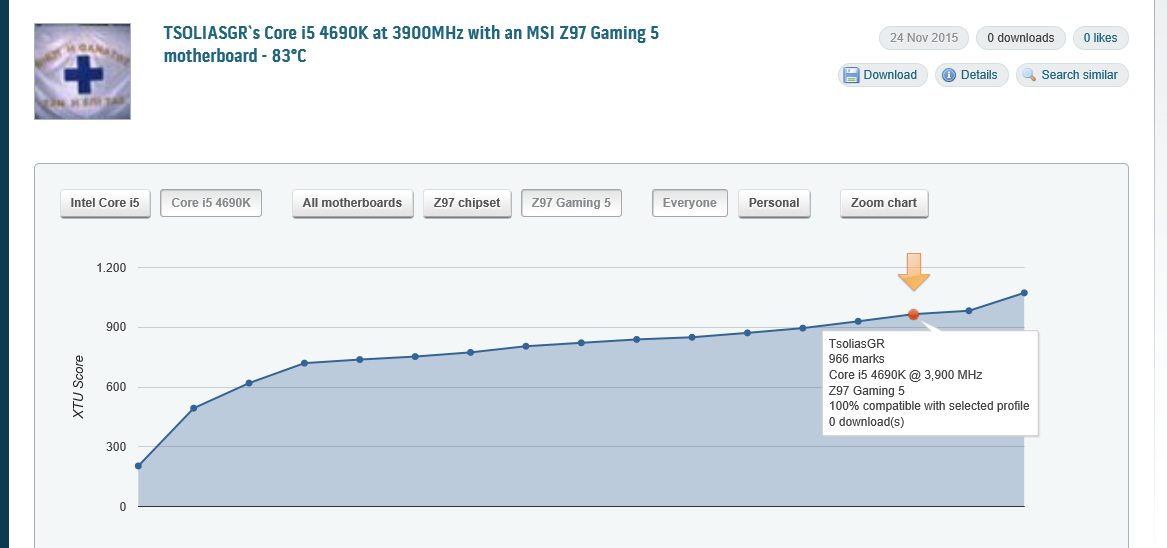Select All motherboards filter
This screenshot has width=1167, height=548.
[x=352, y=203]
